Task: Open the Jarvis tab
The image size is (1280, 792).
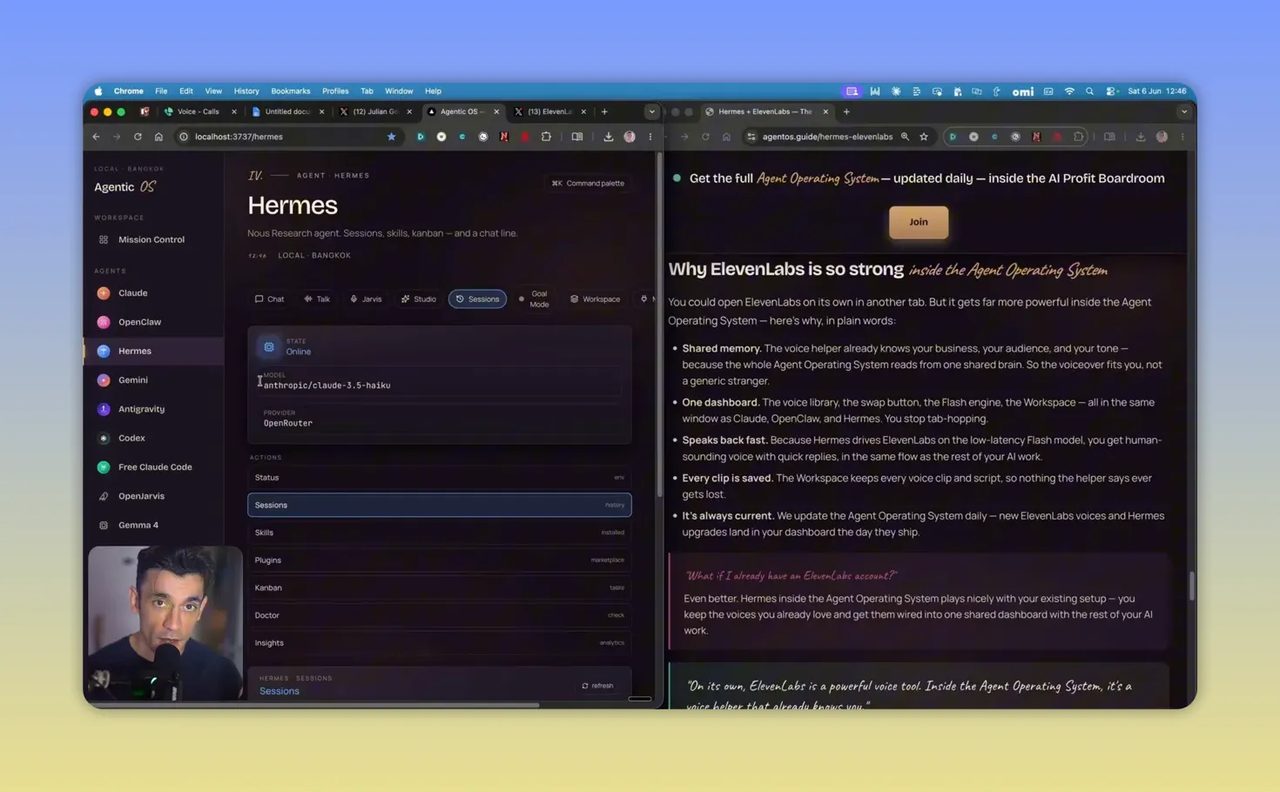Action: pyautogui.click(x=365, y=299)
